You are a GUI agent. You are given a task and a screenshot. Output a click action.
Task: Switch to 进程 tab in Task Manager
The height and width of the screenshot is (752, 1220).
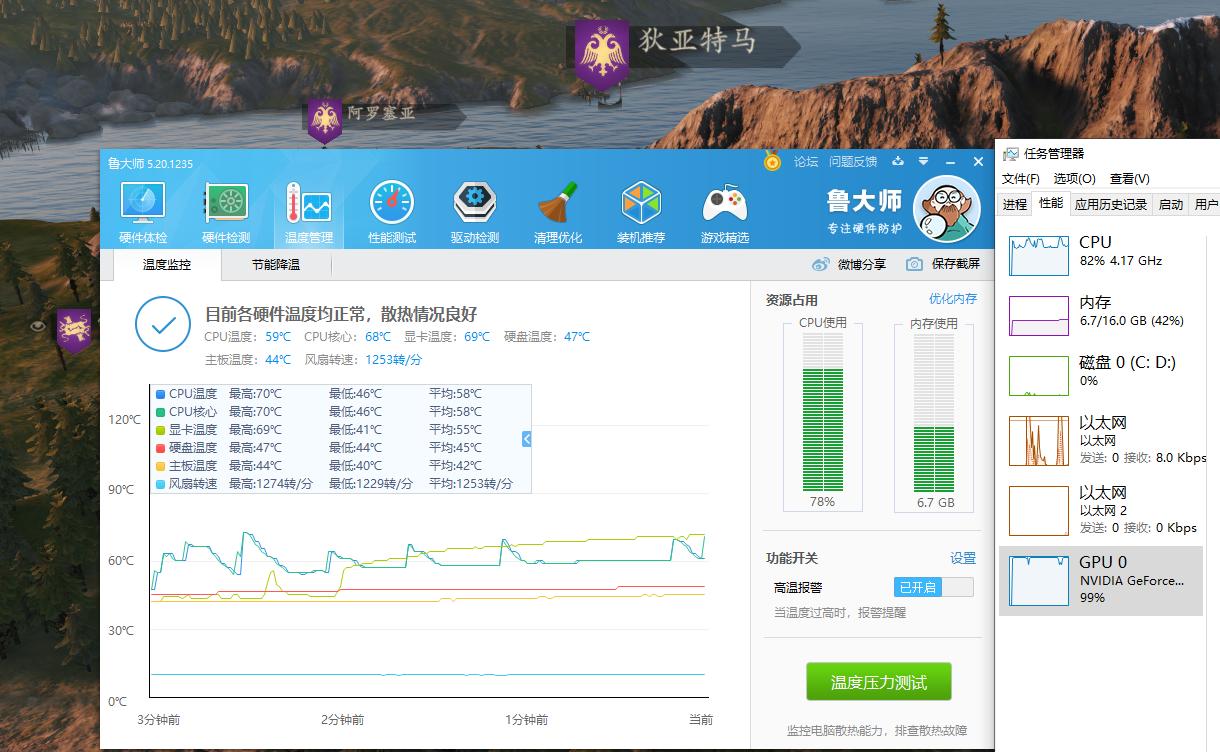[x=1014, y=204]
